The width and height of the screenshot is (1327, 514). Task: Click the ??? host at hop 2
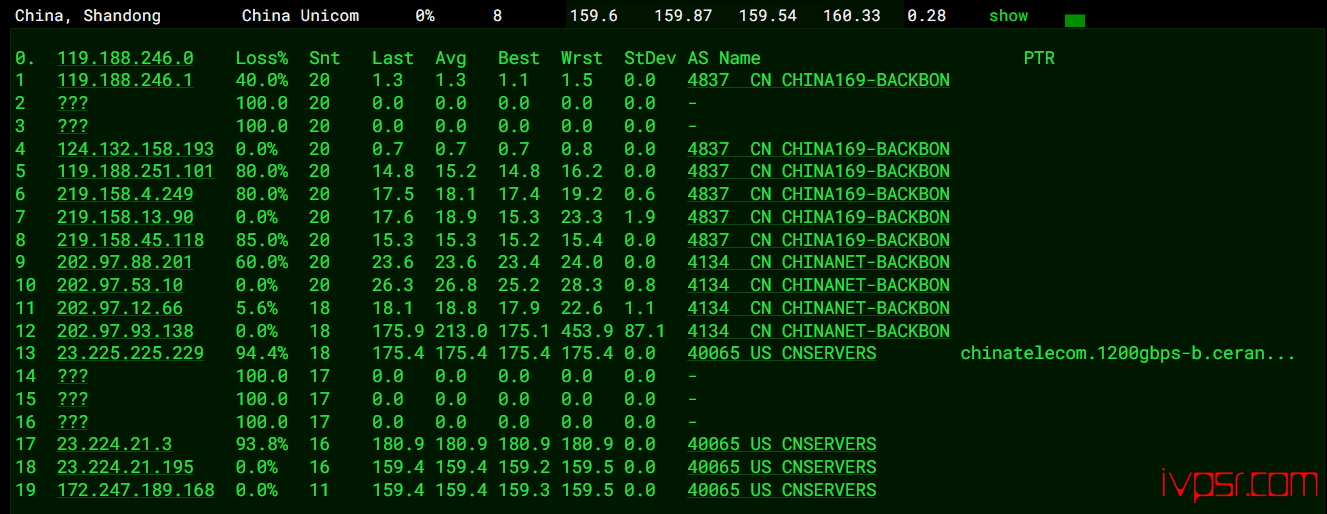tap(72, 103)
